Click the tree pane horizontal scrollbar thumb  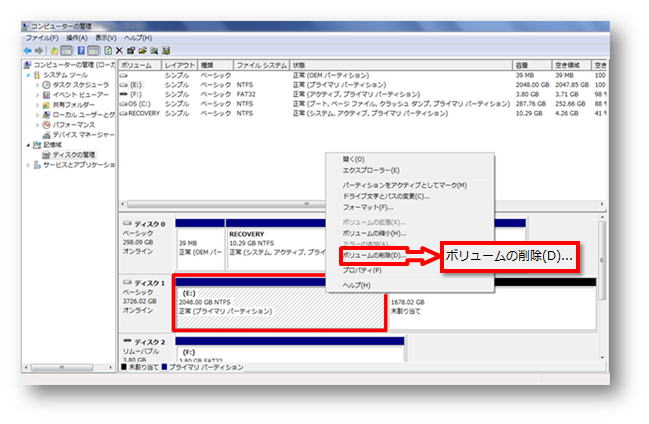point(61,367)
